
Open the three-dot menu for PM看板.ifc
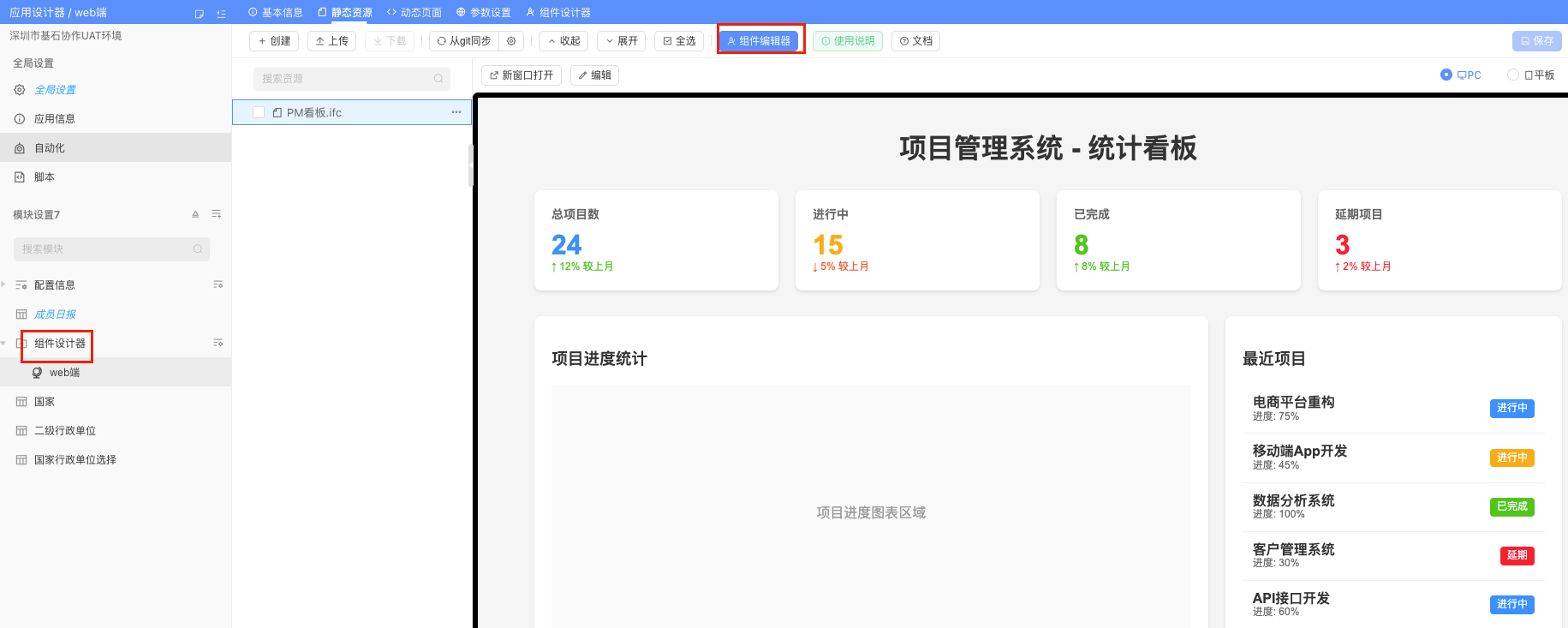point(456,112)
